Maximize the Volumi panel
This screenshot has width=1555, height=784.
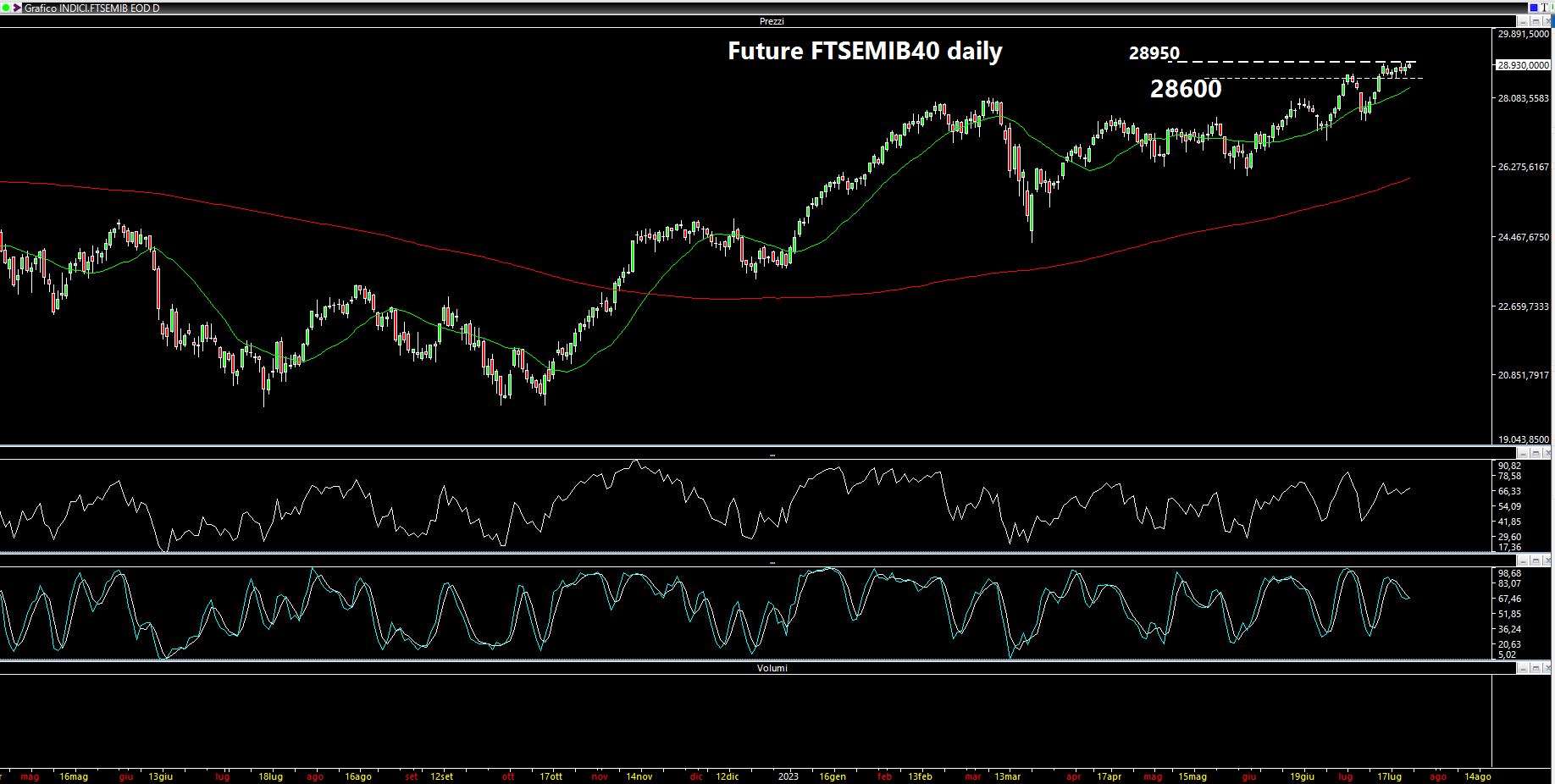(1536, 668)
